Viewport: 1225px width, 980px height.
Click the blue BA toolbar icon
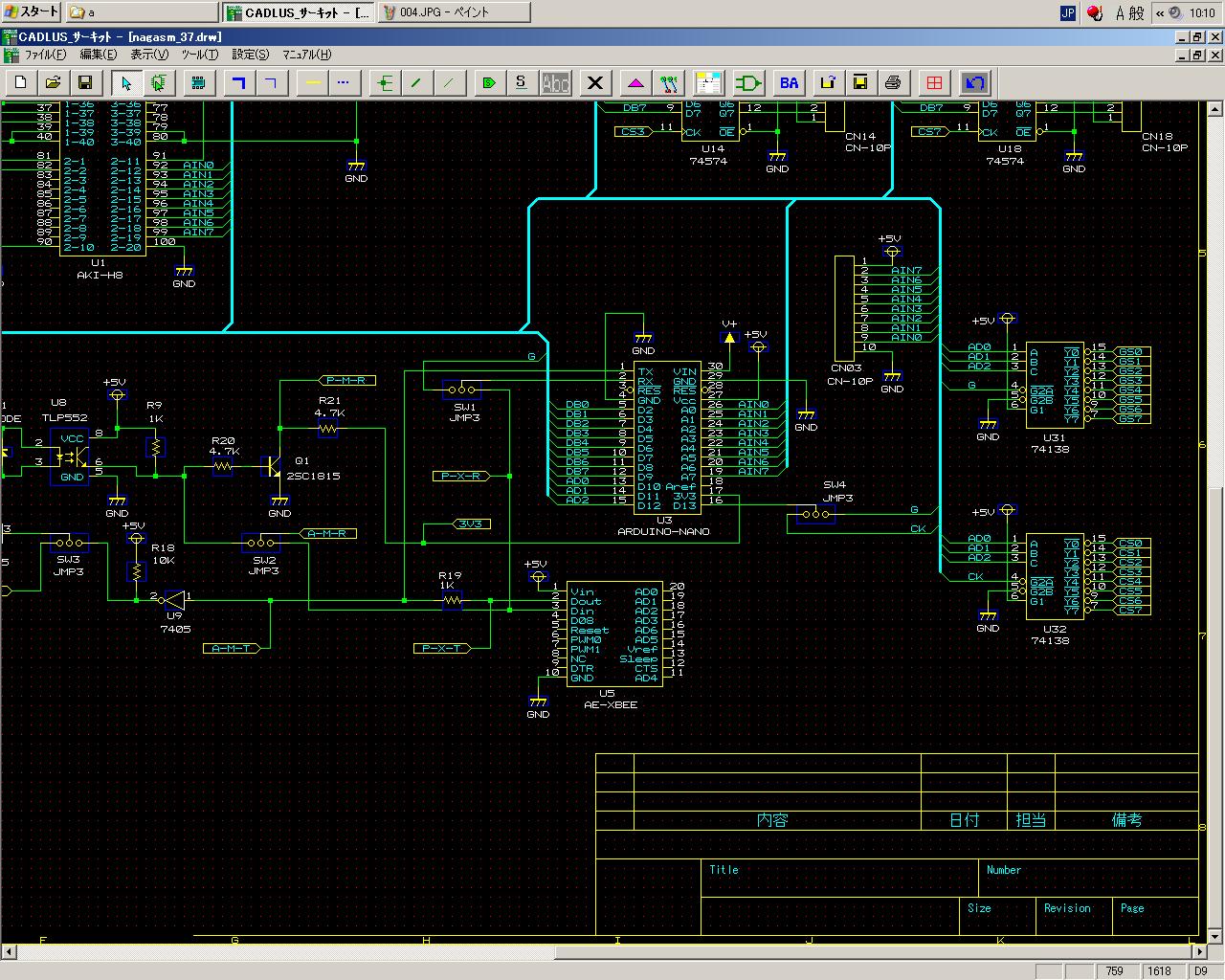pos(789,83)
